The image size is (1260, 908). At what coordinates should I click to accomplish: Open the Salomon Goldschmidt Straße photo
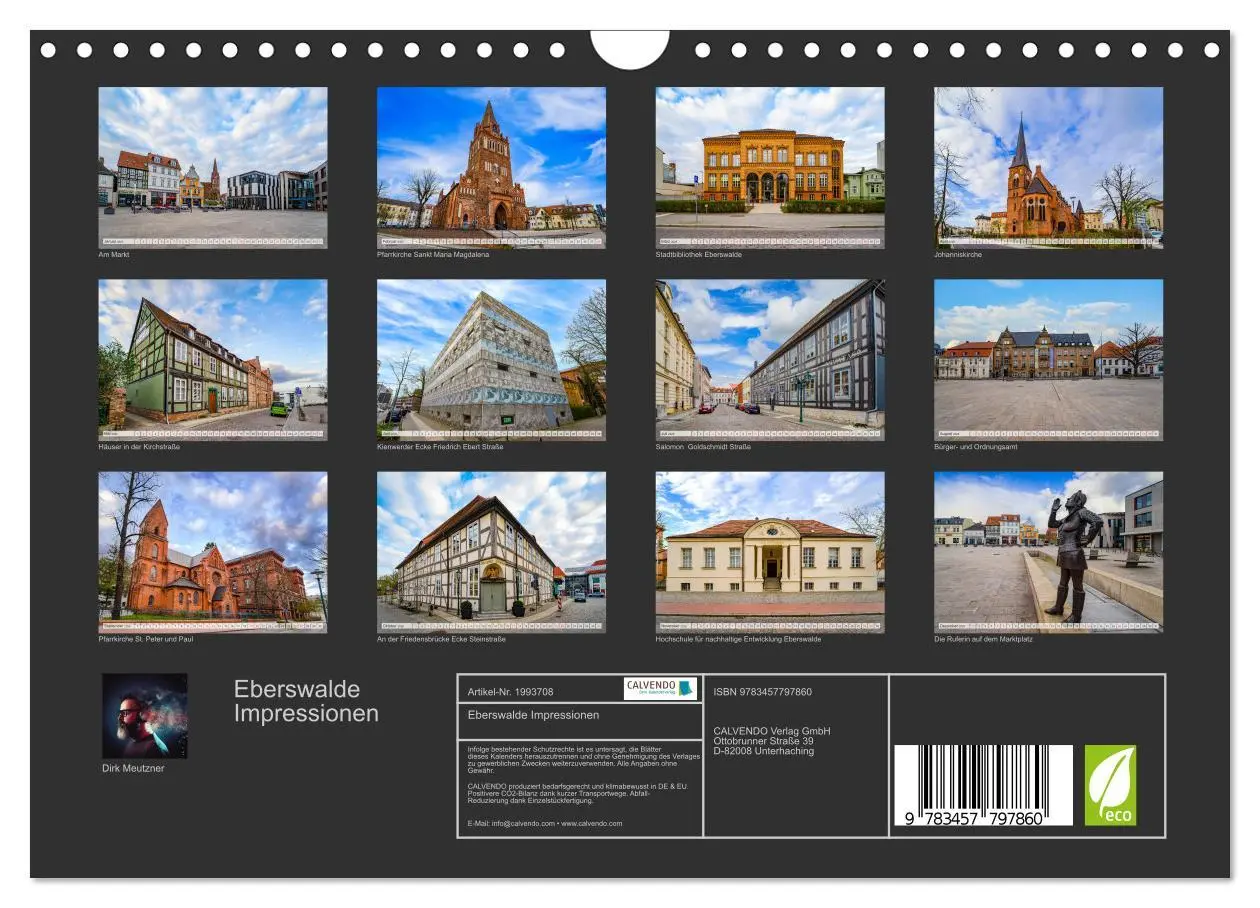(769, 360)
